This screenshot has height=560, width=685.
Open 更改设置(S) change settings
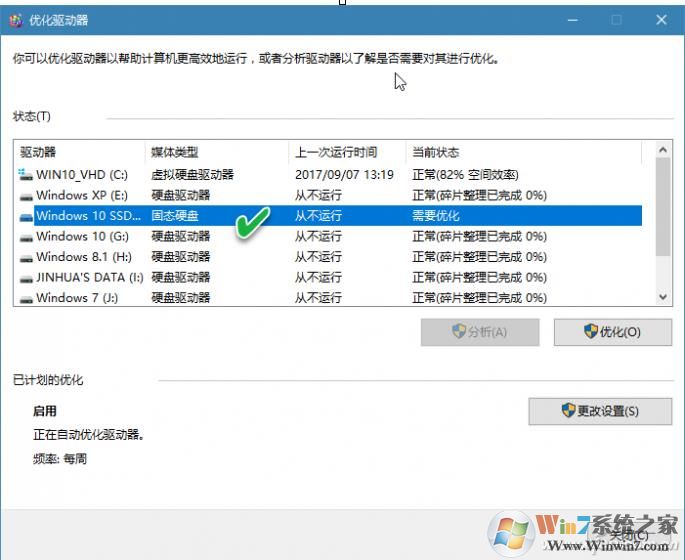(598, 411)
